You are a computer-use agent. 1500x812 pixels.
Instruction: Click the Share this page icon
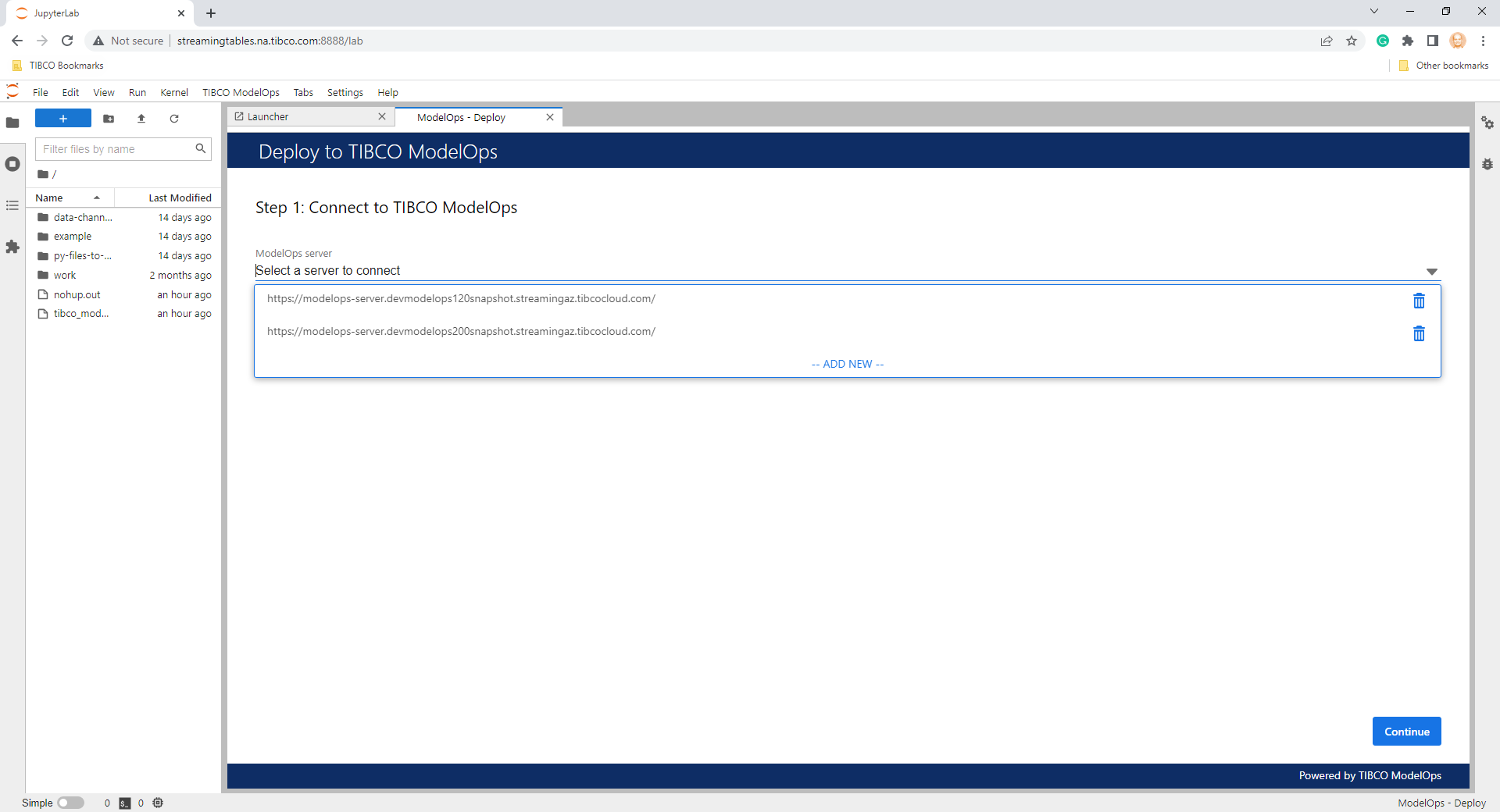tap(1327, 41)
